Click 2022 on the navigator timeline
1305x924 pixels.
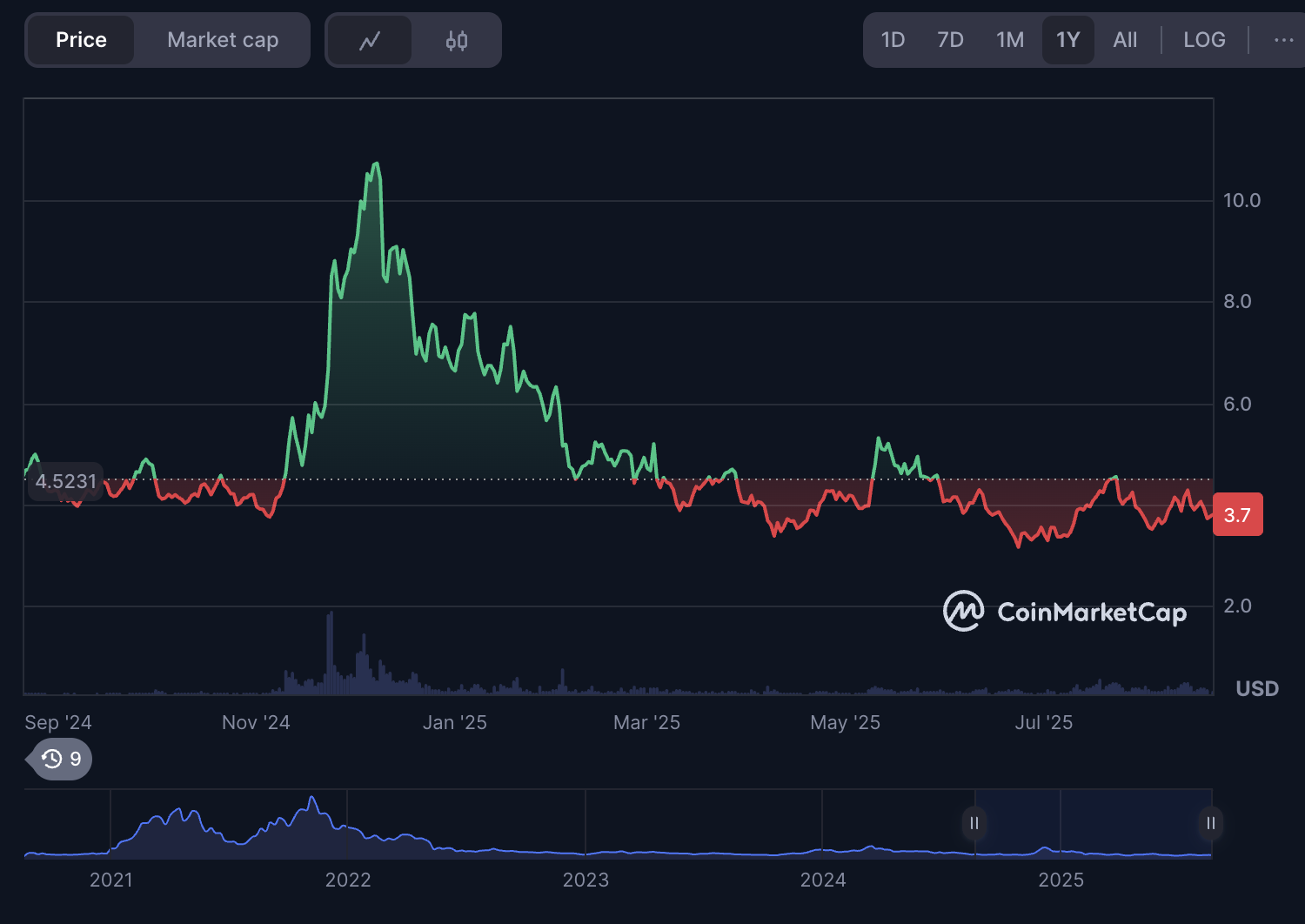[x=348, y=880]
